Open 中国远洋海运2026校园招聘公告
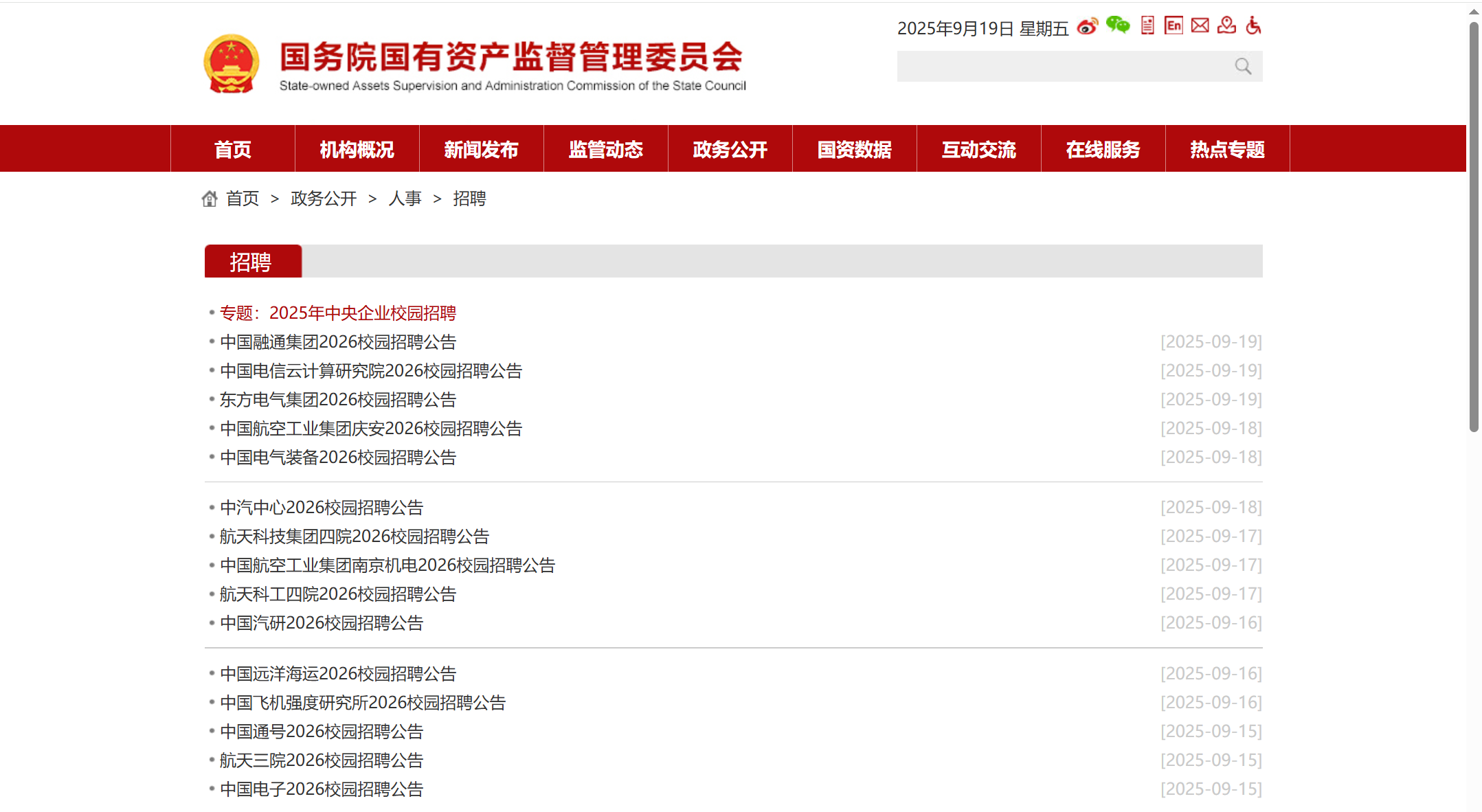 click(x=338, y=674)
